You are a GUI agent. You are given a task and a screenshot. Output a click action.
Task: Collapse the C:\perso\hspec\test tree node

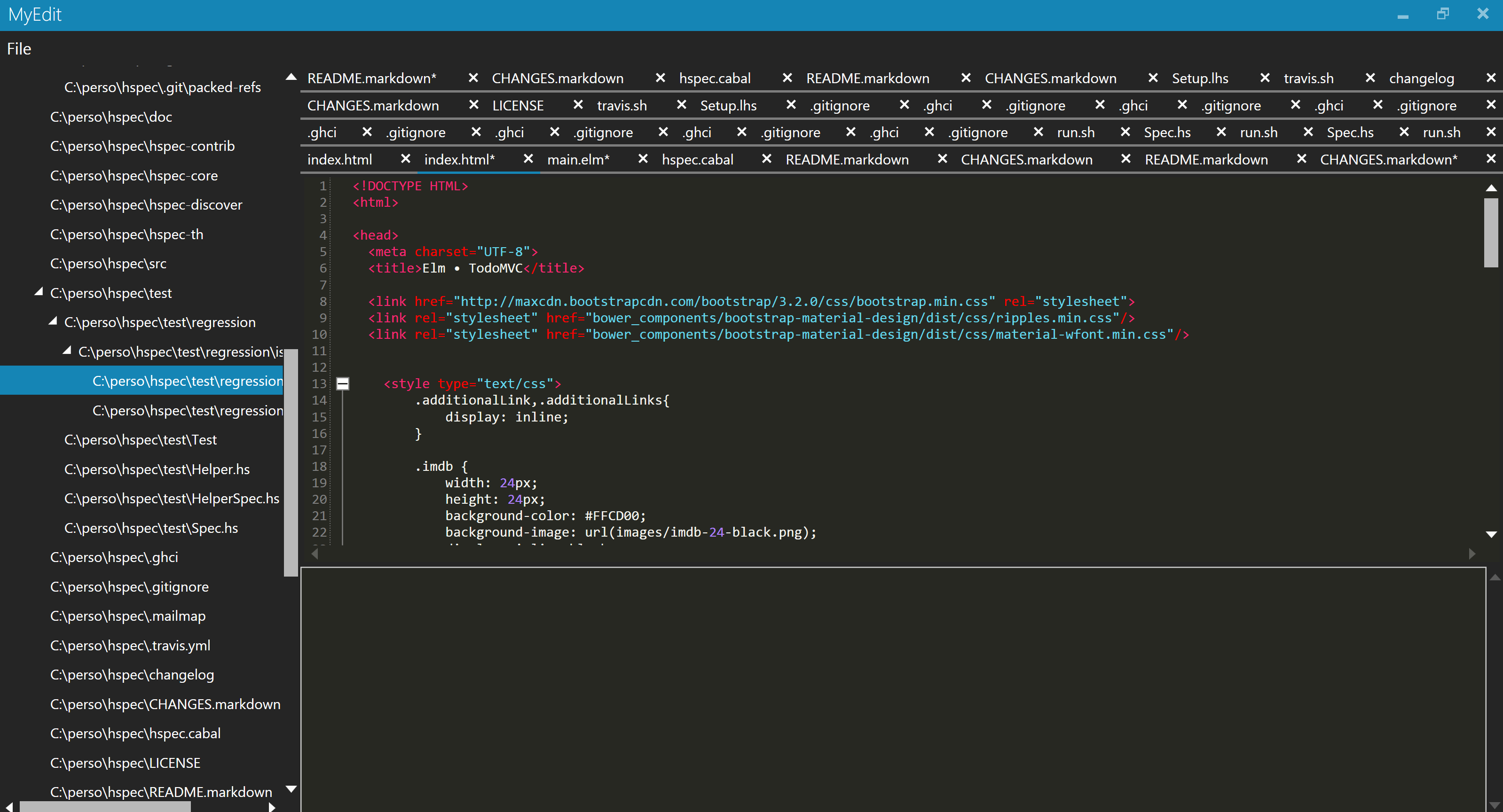(x=39, y=292)
